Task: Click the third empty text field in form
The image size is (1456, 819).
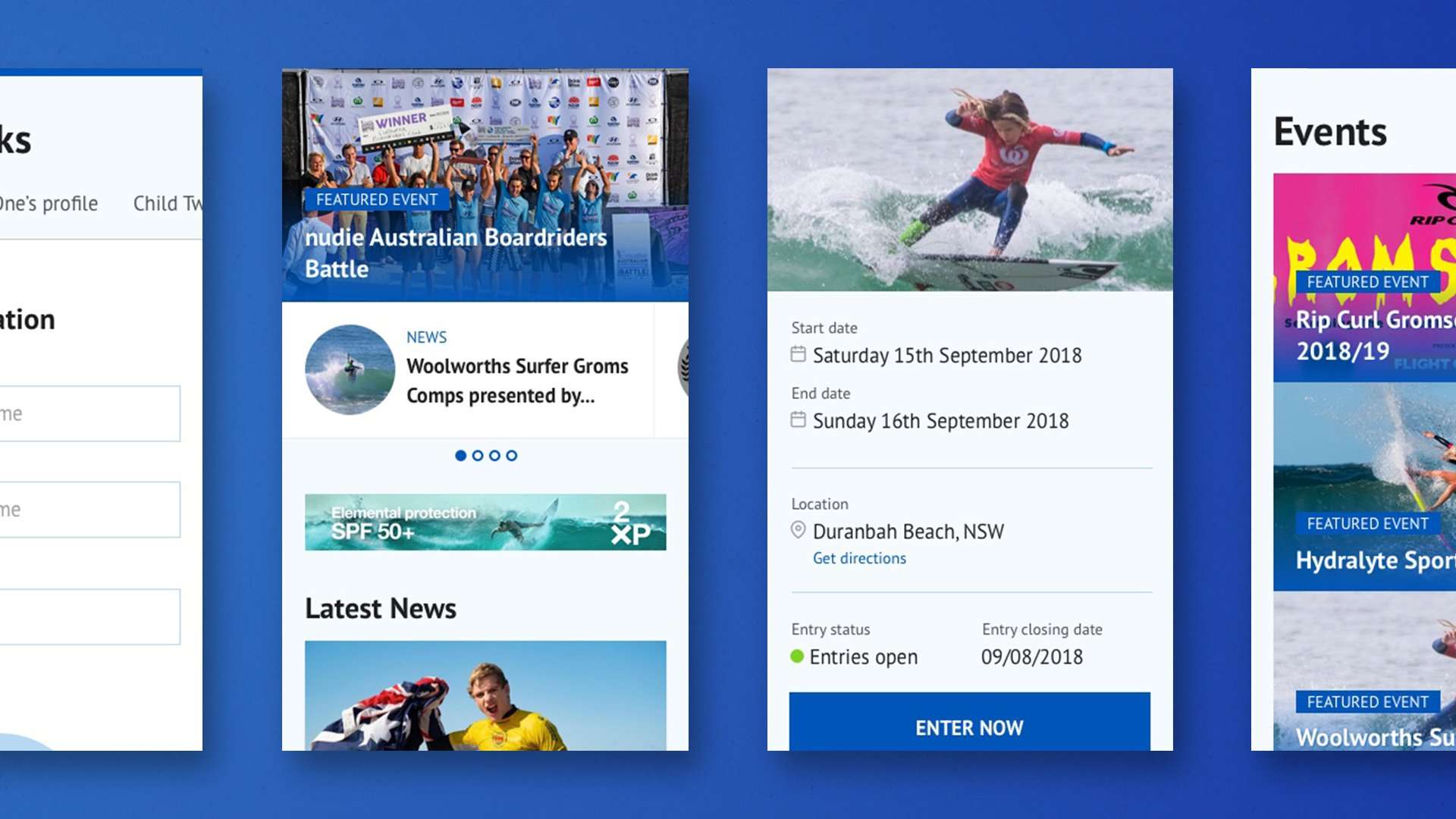Action: 90,617
